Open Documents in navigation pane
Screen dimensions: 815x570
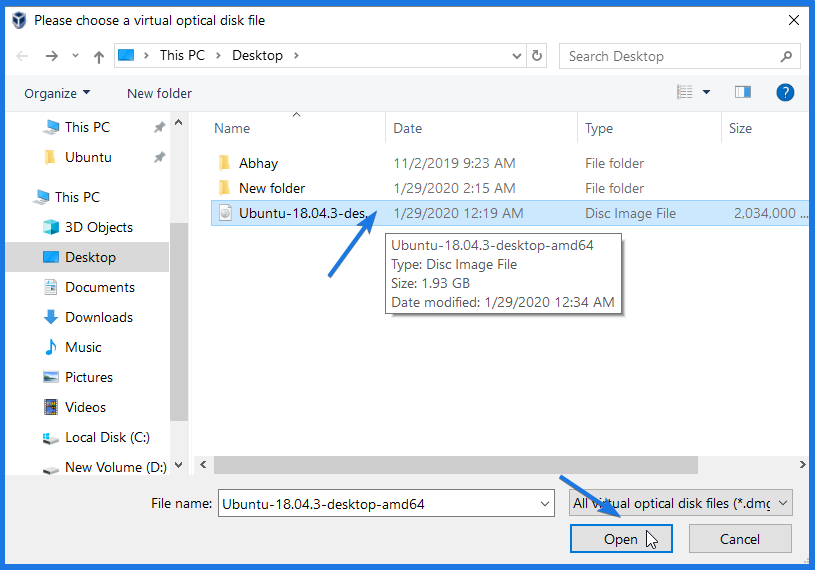(100, 287)
